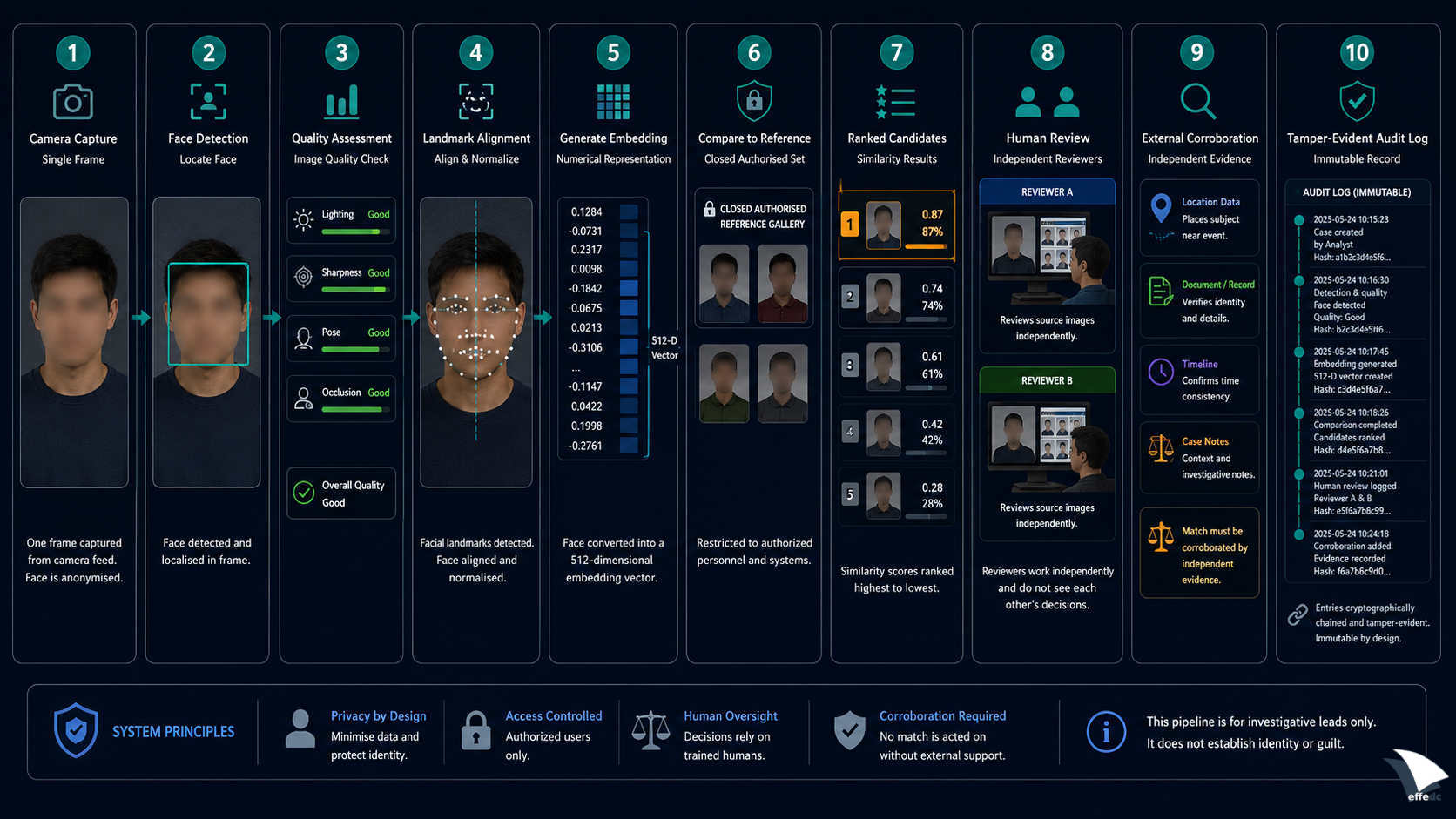This screenshot has height=819, width=1456.
Task: Click the Overall Quality green checkmark icon
Action: click(x=304, y=493)
